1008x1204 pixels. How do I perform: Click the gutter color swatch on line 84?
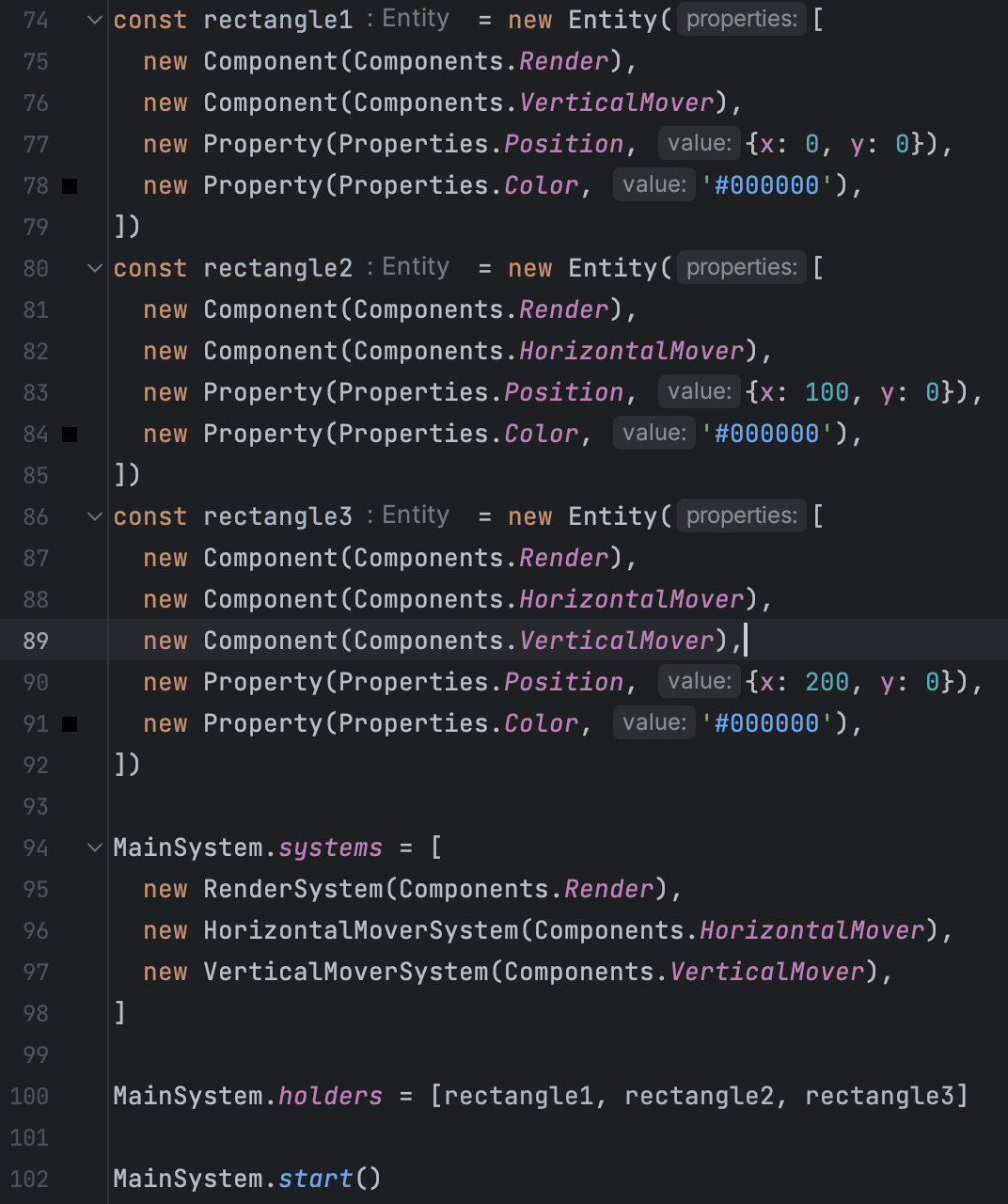tap(70, 435)
